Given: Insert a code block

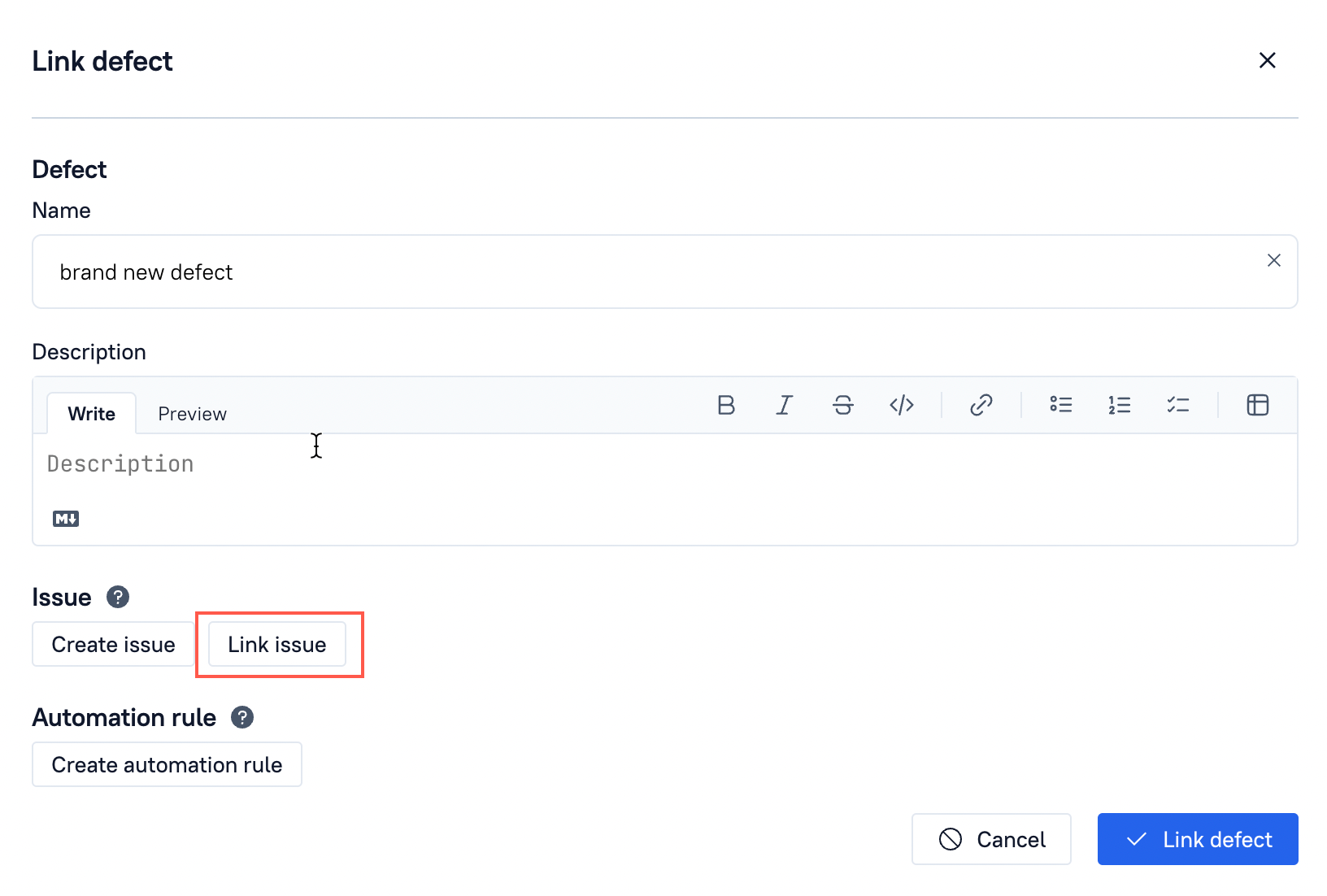Looking at the screenshot, I should [x=901, y=405].
